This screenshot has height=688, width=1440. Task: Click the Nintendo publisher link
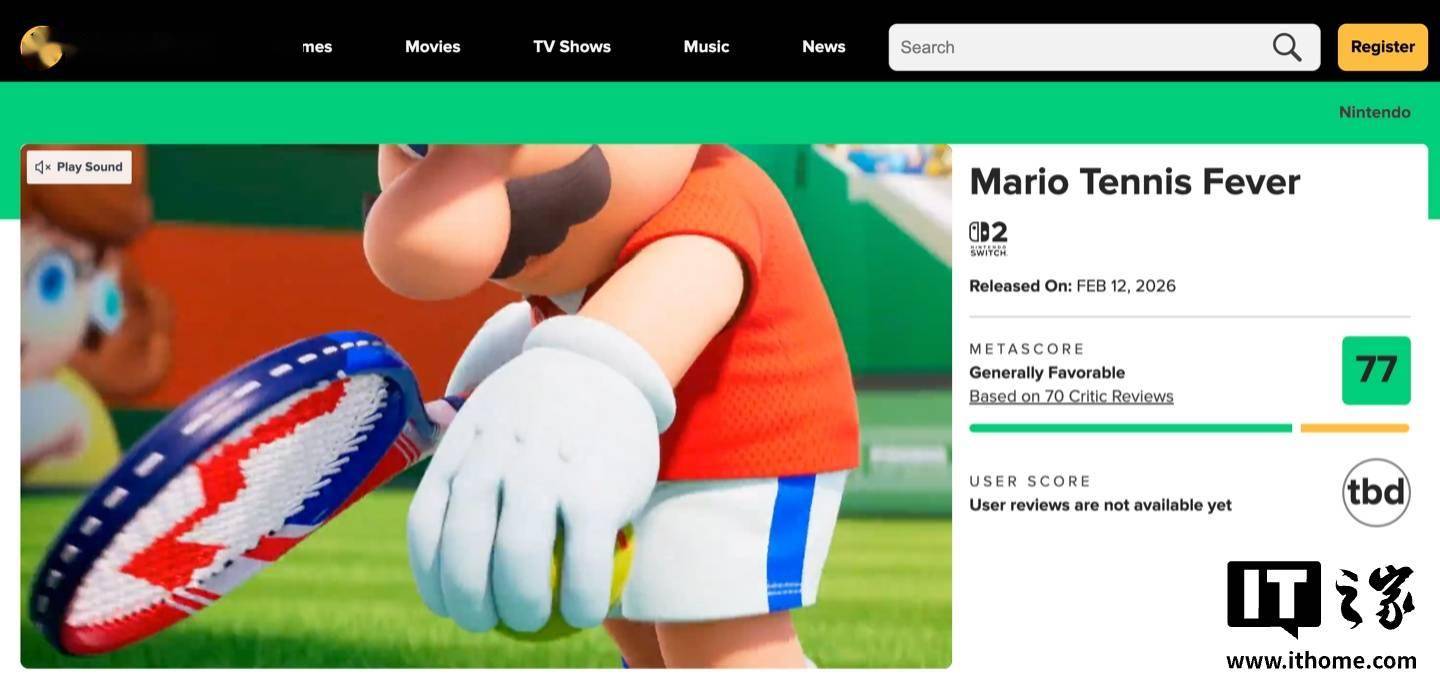click(1375, 112)
